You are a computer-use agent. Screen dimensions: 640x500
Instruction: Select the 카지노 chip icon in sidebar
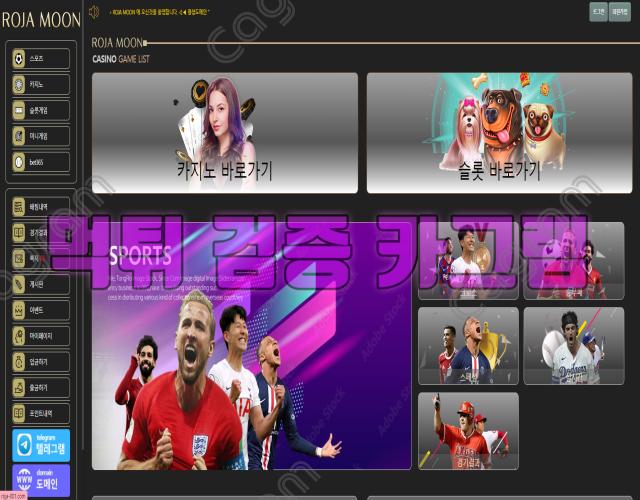tap(41, 85)
